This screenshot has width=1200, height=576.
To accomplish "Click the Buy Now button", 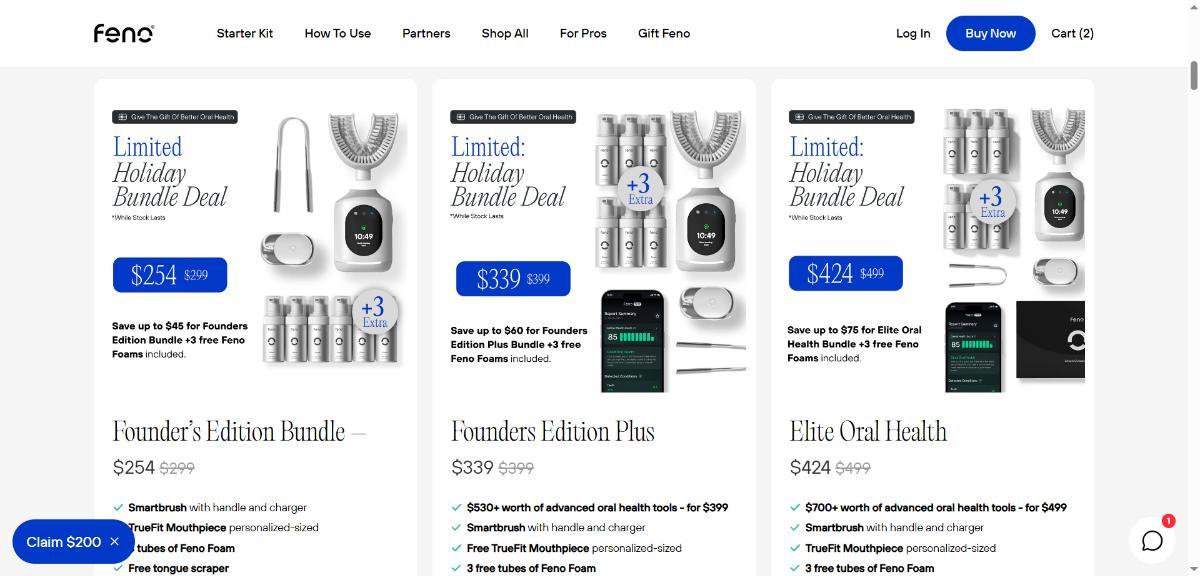I will click(990, 34).
